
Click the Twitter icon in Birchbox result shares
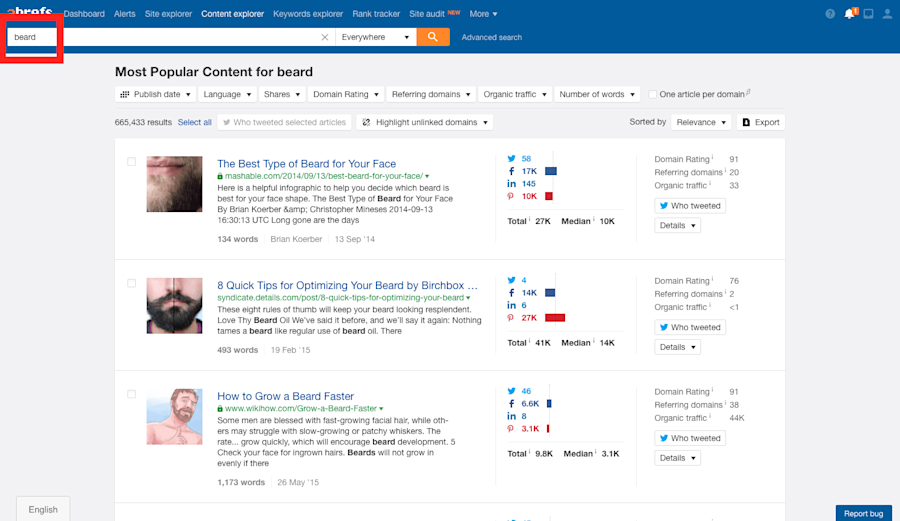[x=511, y=280]
